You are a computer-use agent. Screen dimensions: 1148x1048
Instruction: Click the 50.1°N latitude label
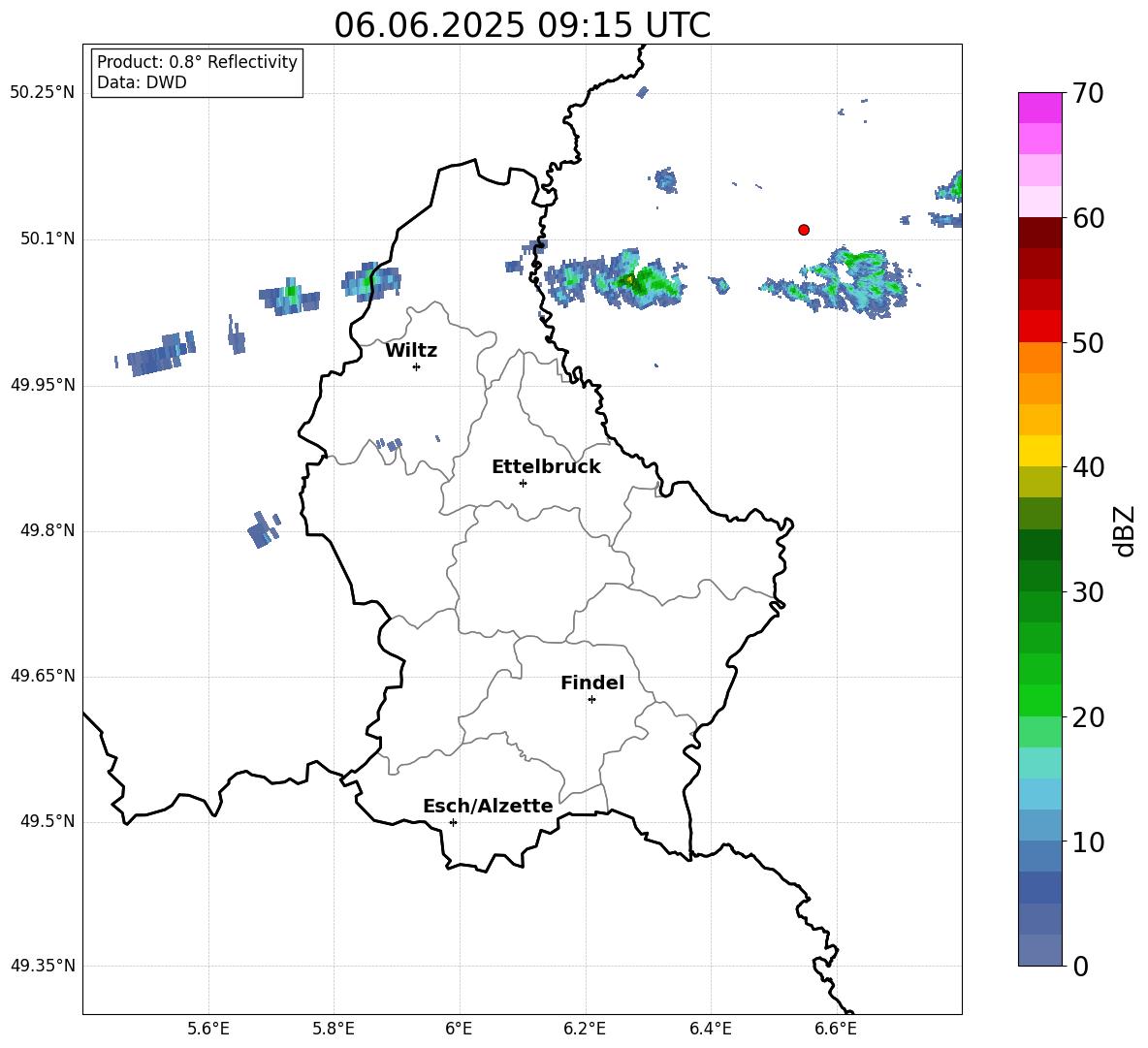pyautogui.click(x=48, y=239)
